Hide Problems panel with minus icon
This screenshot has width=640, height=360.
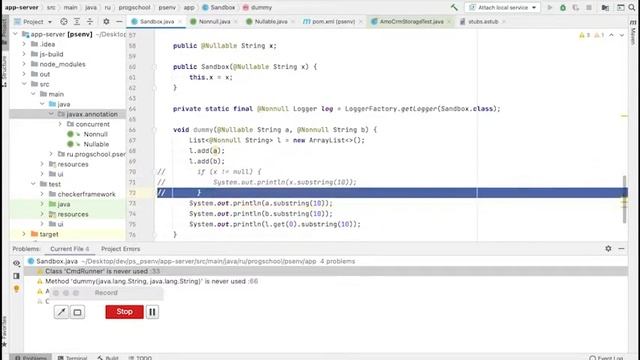(x=621, y=248)
